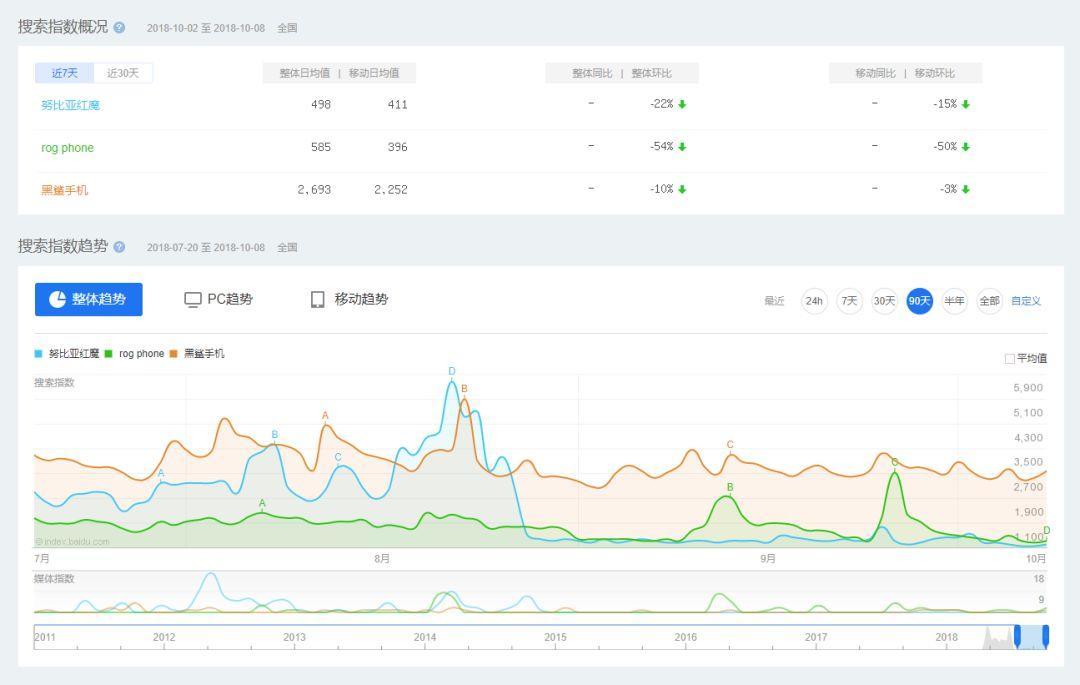Enable the 平均值 checkbox
The height and width of the screenshot is (685, 1080).
point(1009,358)
